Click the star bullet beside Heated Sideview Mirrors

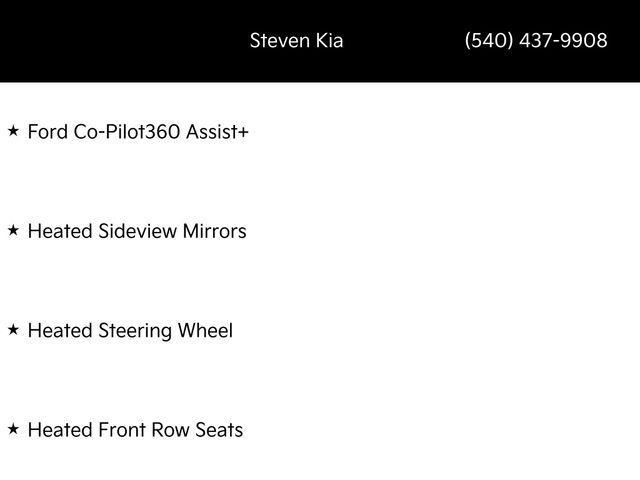click(x=13, y=230)
